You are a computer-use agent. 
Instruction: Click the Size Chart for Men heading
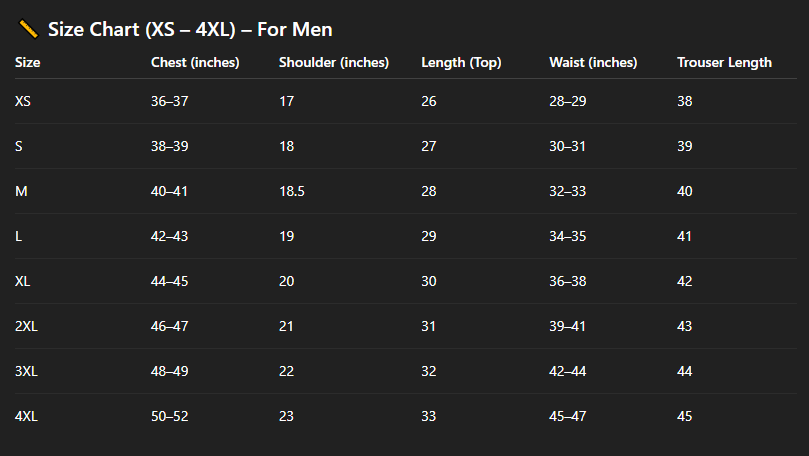[x=190, y=29]
